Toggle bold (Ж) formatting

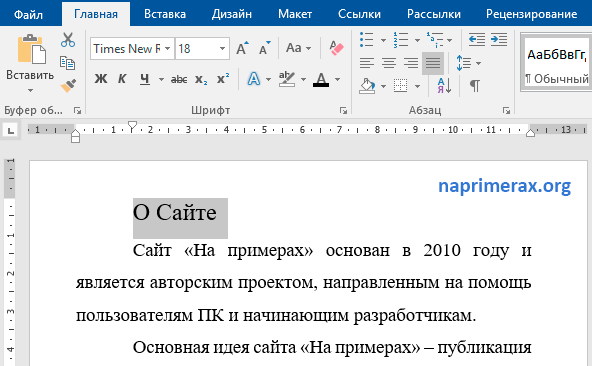(x=101, y=79)
